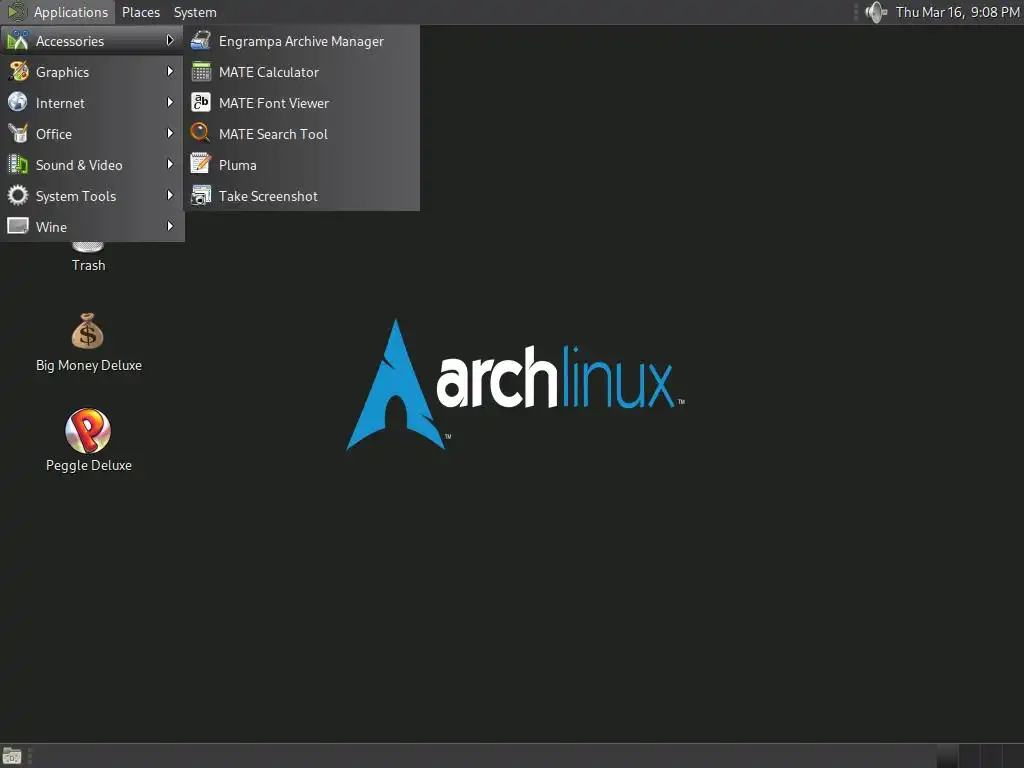
Task: Select the Accessories category
Action: pos(92,40)
